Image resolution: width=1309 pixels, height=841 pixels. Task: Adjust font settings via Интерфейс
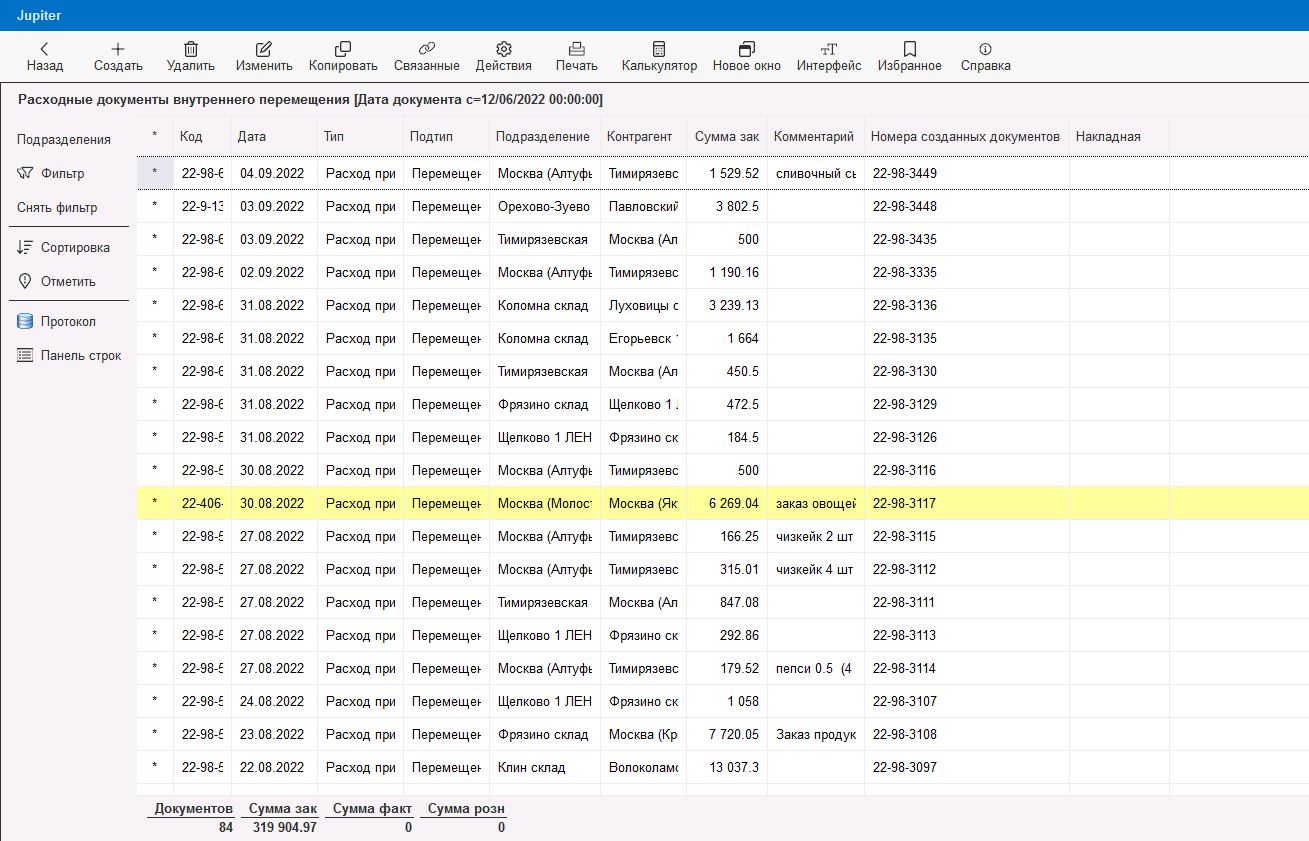coord(829,57)
